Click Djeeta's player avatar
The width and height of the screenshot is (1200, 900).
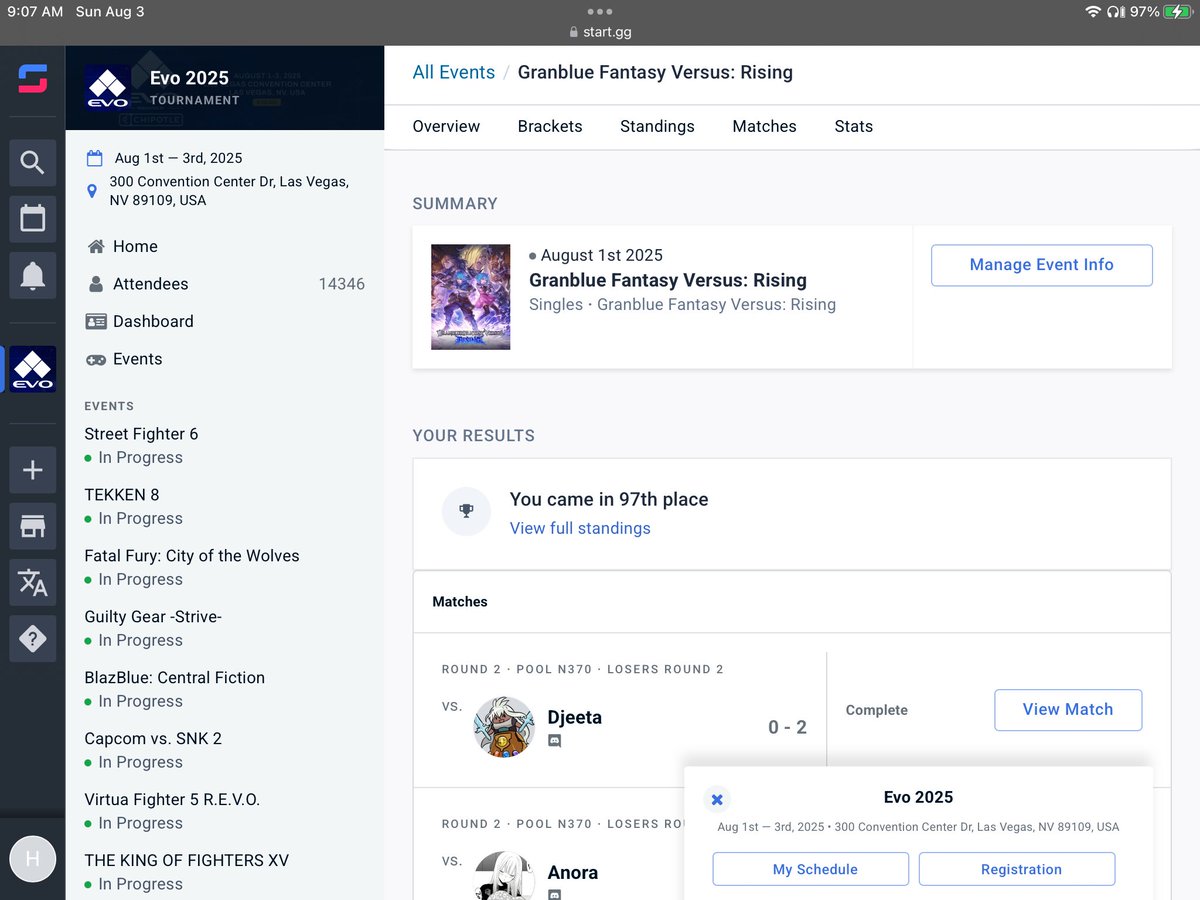coord(504,727)
